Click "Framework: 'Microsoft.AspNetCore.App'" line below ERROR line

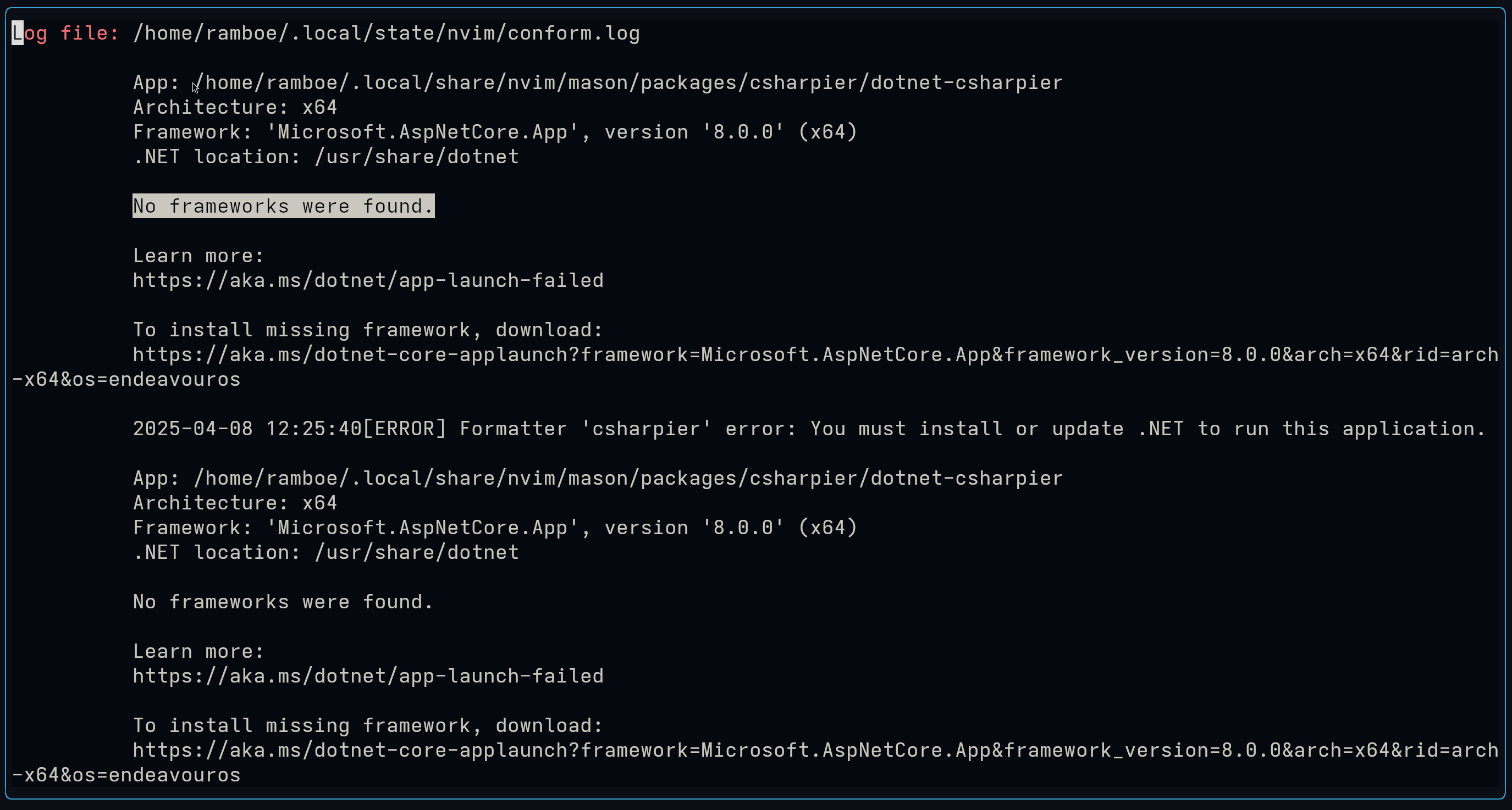(495, 528)
